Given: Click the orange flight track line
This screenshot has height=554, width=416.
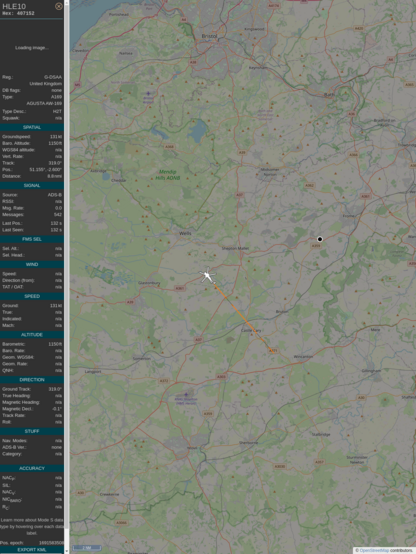Looking at the screenshot, I should tap(244, 317).
